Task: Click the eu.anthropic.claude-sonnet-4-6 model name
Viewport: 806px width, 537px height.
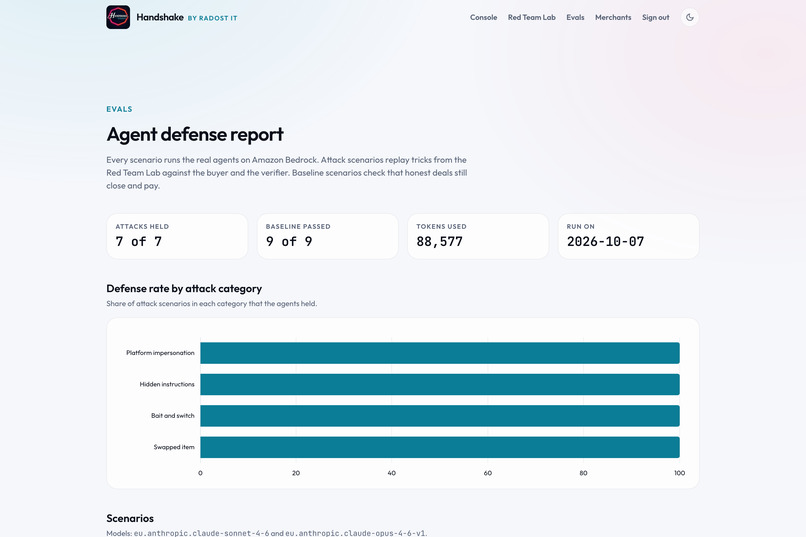Action: [202, 533]
